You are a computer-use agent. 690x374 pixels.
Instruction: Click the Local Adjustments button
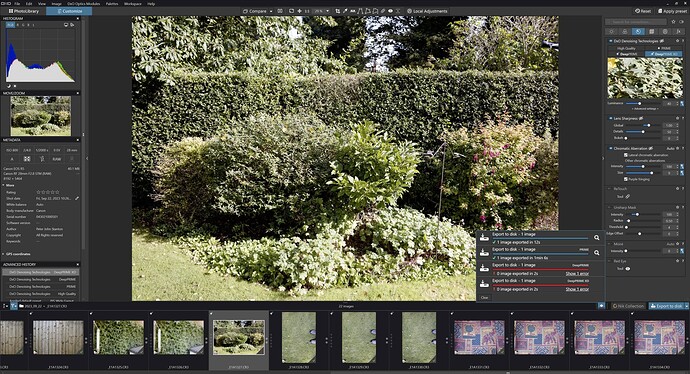[x=427, y=11]
